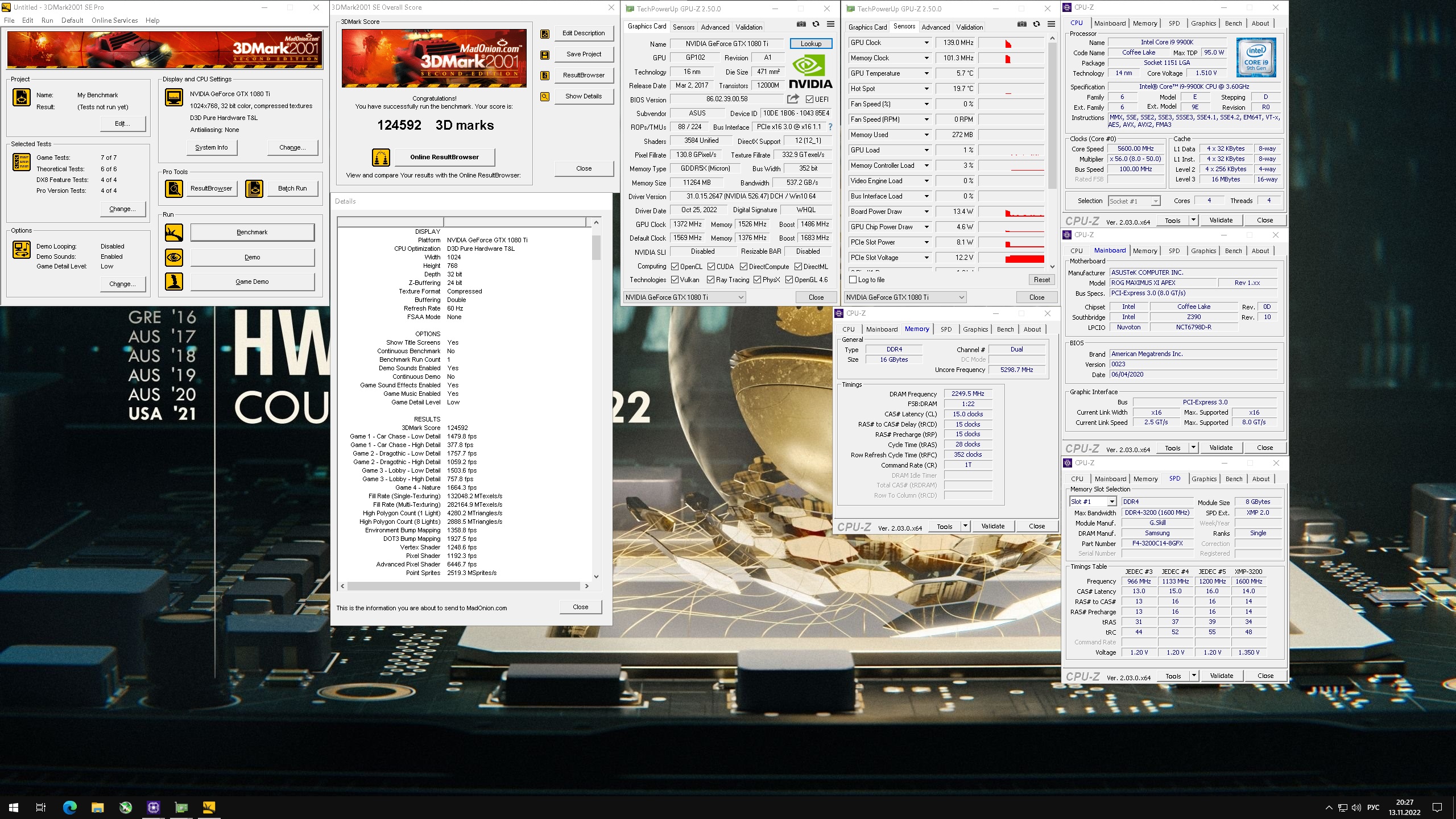Click the Reset button in GPU-Z Sensors
The height and width of the screenshot is (819, 1456).
point(1041,279)
